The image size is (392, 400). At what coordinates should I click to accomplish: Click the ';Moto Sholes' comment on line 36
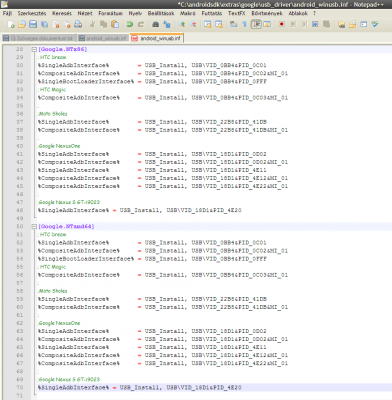point(53,114)
